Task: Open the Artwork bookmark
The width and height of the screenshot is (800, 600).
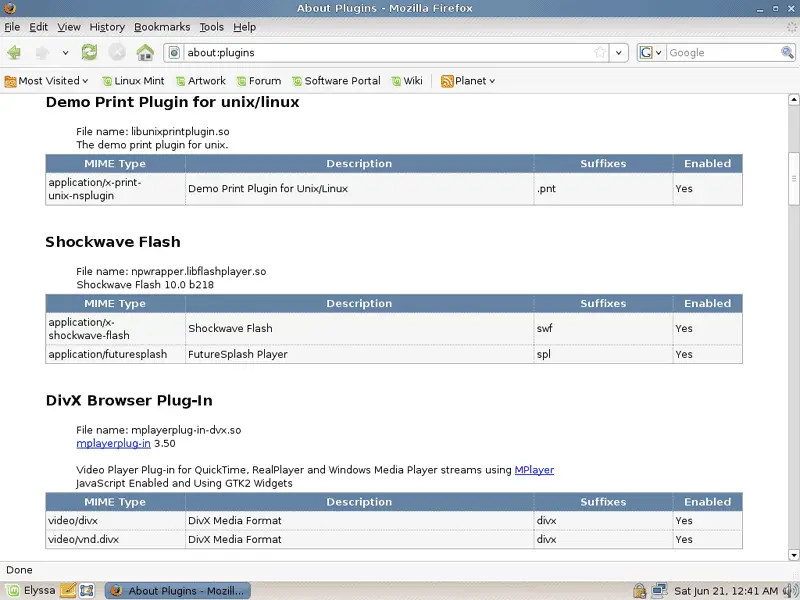Action: (x=201, y=81)
